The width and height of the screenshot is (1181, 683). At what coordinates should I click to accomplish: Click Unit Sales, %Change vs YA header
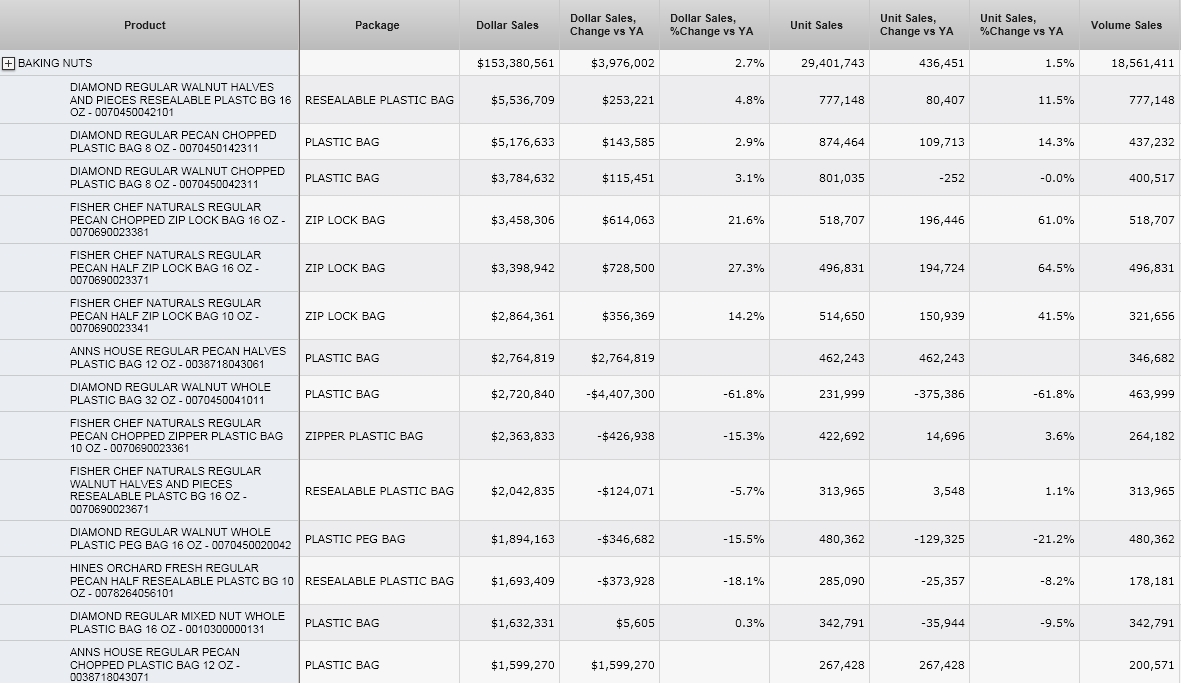coord(1021,25)
